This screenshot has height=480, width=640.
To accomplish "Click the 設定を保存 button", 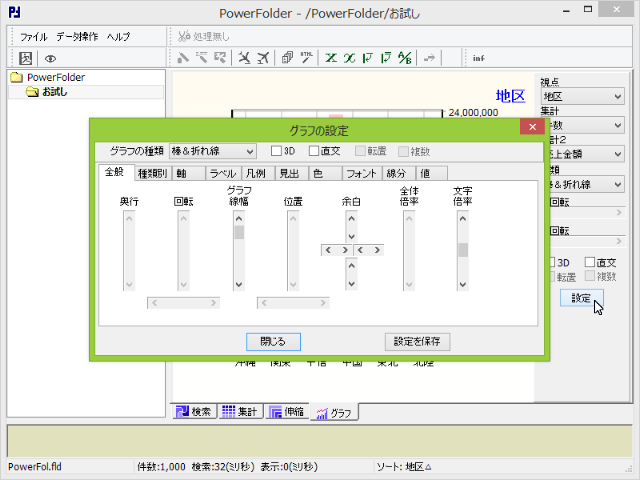I will [417, 342].
